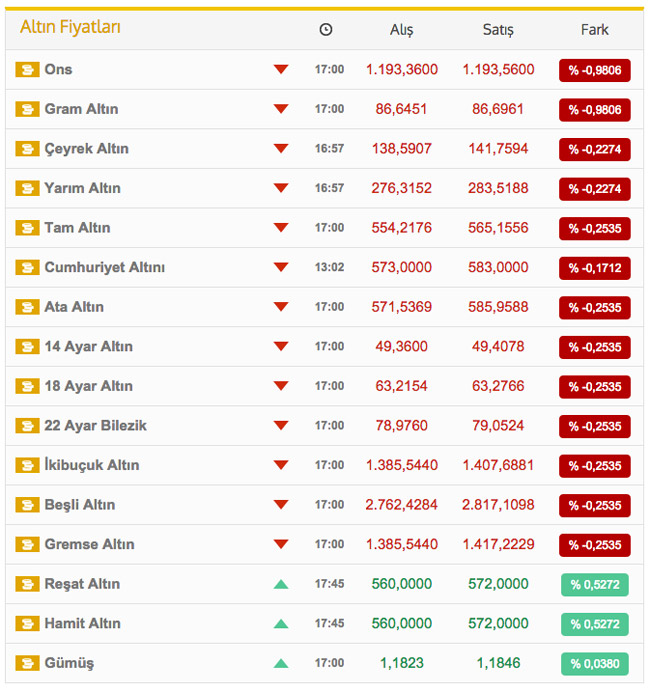Open the Cumhuriyet Altını link
Image resolution: width=650 pixels, height=692 pixels.
pos(104,267)
